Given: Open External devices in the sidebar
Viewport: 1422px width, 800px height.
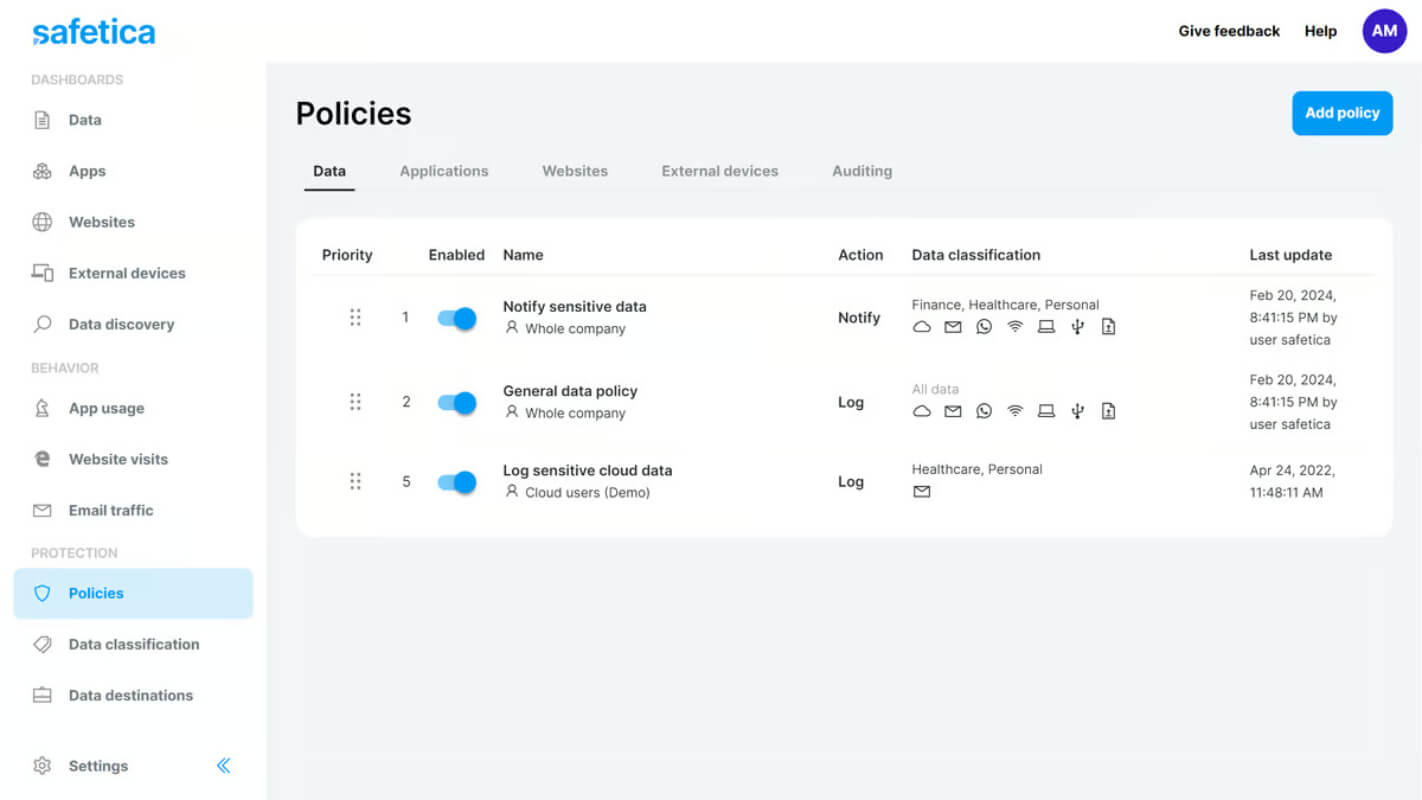Looking at the screenshot, I should 126,273.
